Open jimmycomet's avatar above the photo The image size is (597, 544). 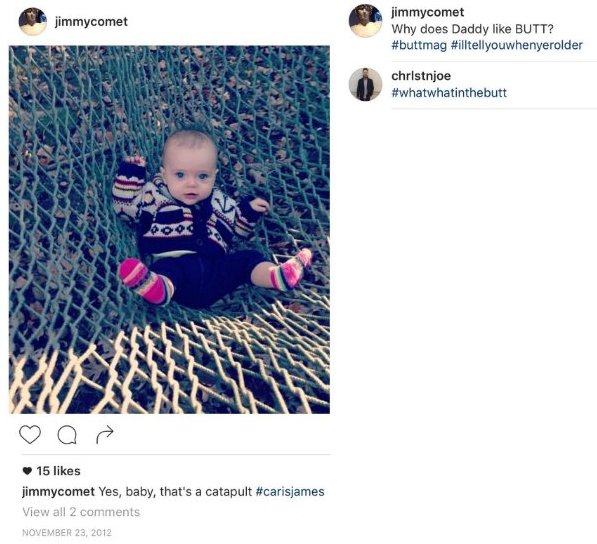[33, 21]
